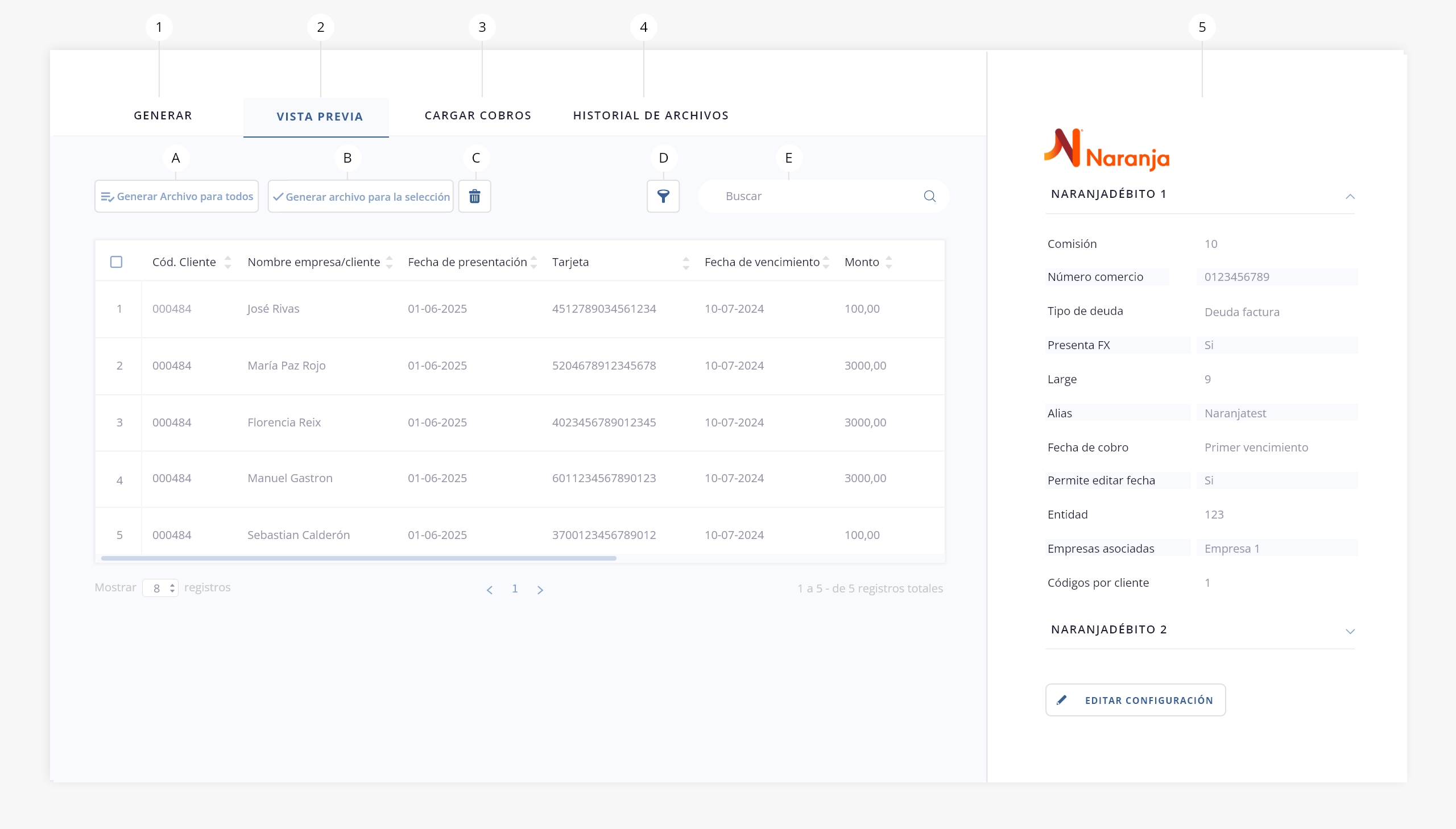Click the pencil icon in Editar Configuración

point(1061,700)
